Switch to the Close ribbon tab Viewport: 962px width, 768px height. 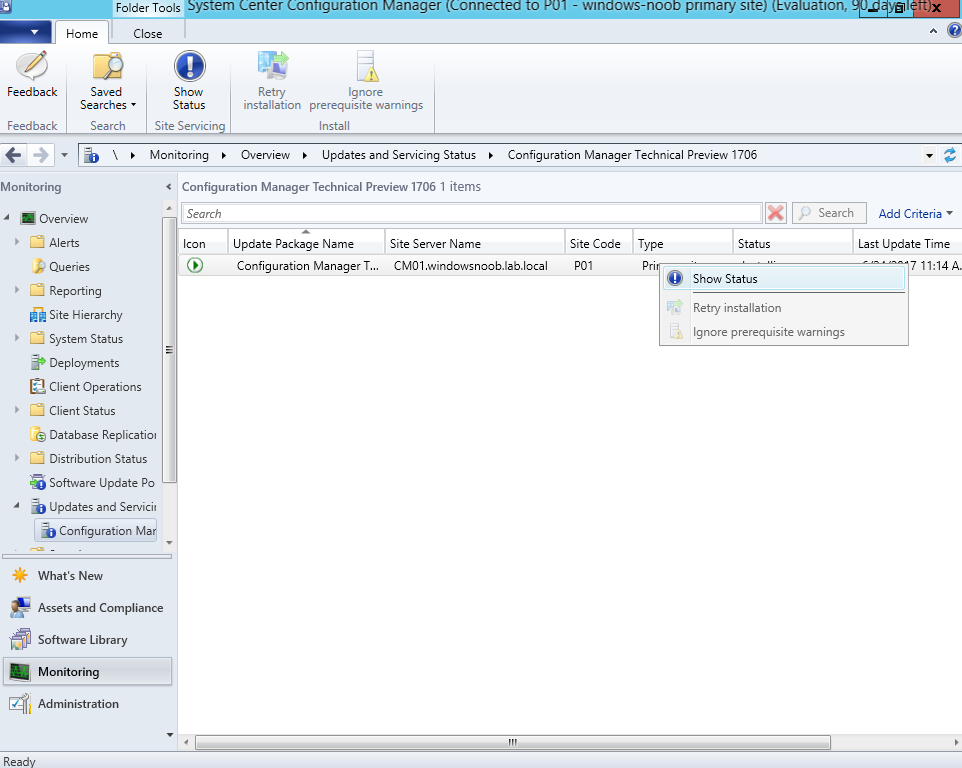click(x=148, y=34)
